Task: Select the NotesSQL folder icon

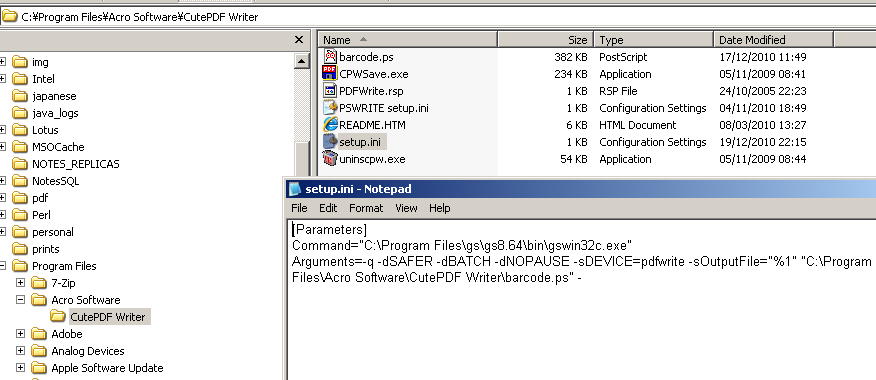Action: coord(20,180)
